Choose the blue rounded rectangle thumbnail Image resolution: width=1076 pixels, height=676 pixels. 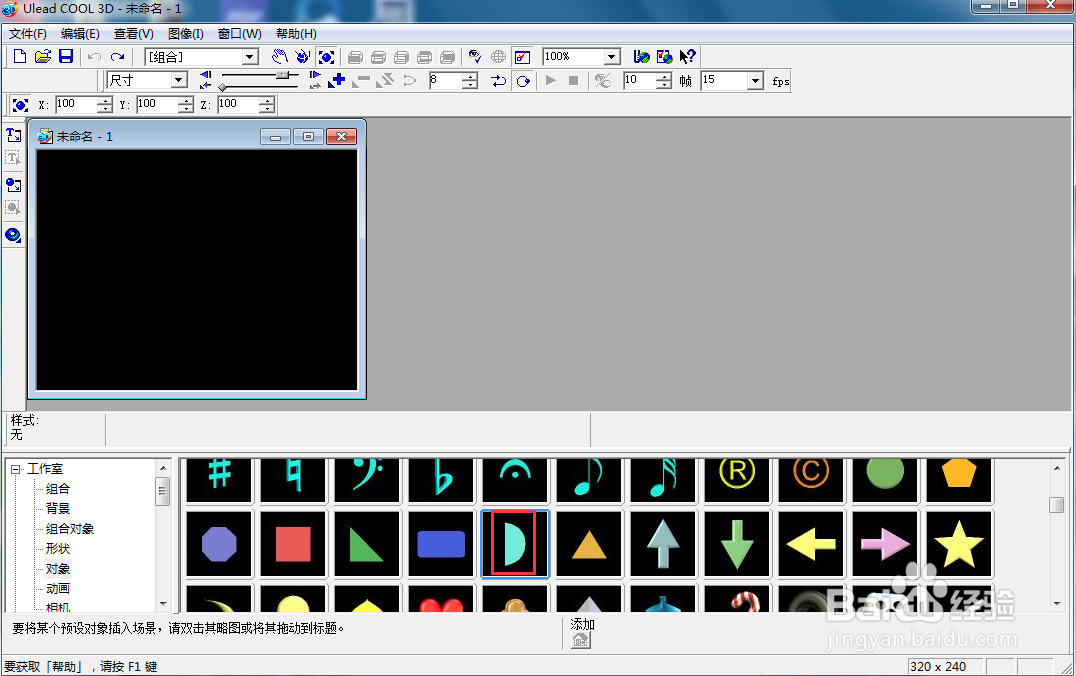pyautogui.click(x=441, y=544)
